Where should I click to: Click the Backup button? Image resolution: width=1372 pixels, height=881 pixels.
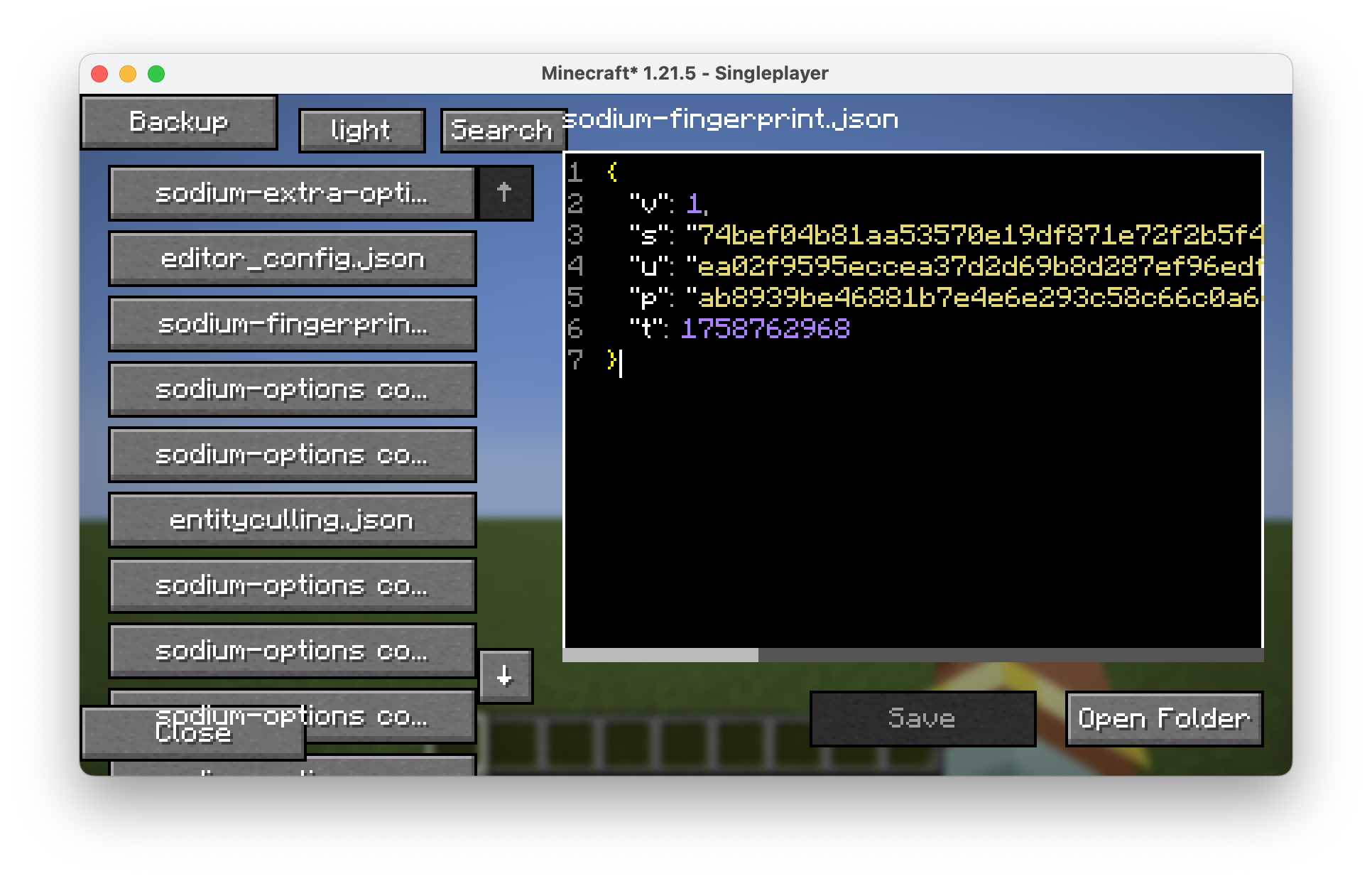(179, 122)
